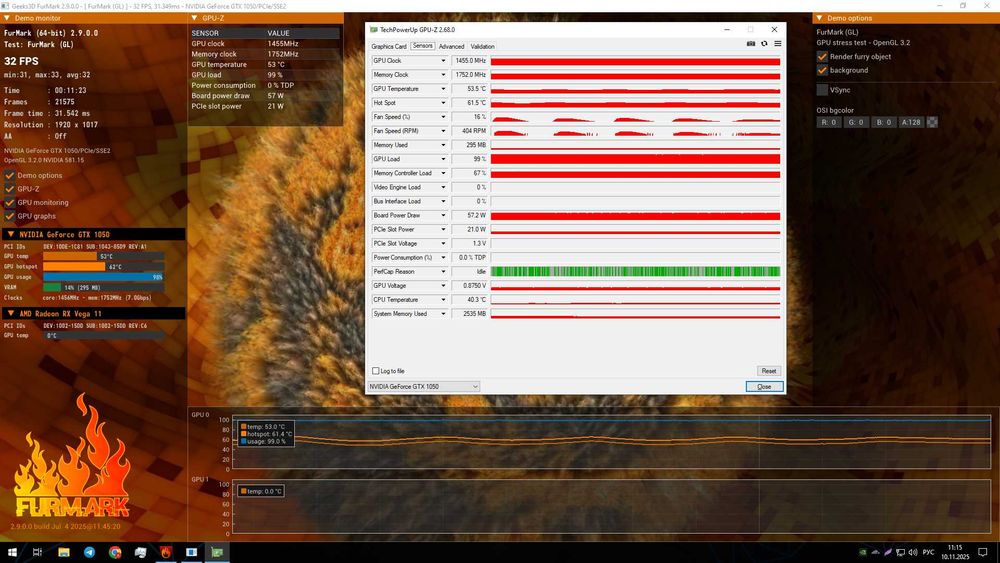
Task: Open network status tray icon
Action: point(901,552)
